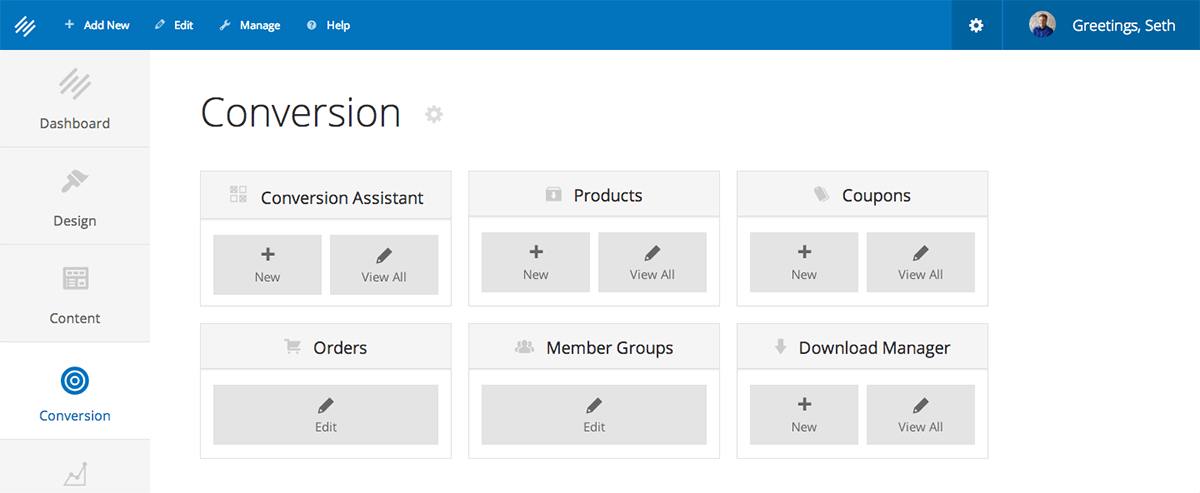Click the Orders header
The image size is (1200, 493).
tap(326, 346)
